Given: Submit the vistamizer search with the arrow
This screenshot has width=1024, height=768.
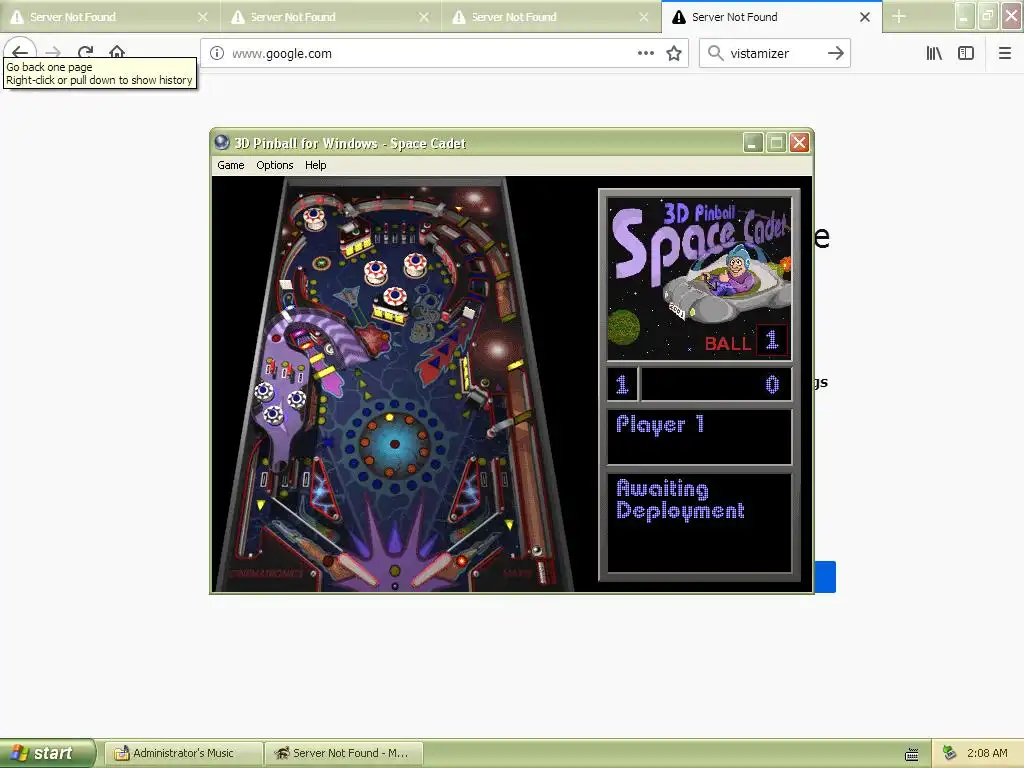Looking at the screenshot, I should [836, 54].
